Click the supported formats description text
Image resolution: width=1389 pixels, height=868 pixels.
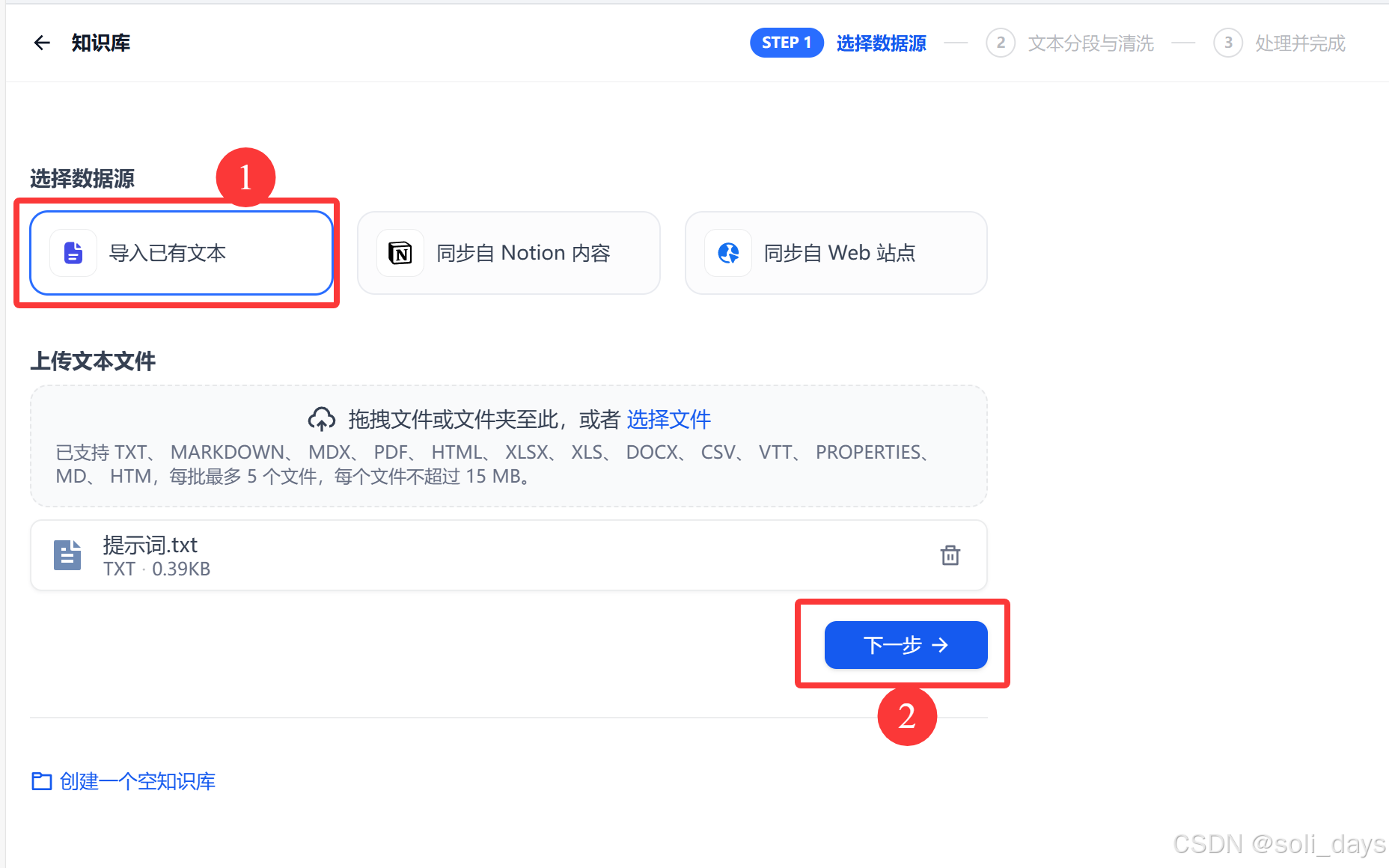coord(494,464)
